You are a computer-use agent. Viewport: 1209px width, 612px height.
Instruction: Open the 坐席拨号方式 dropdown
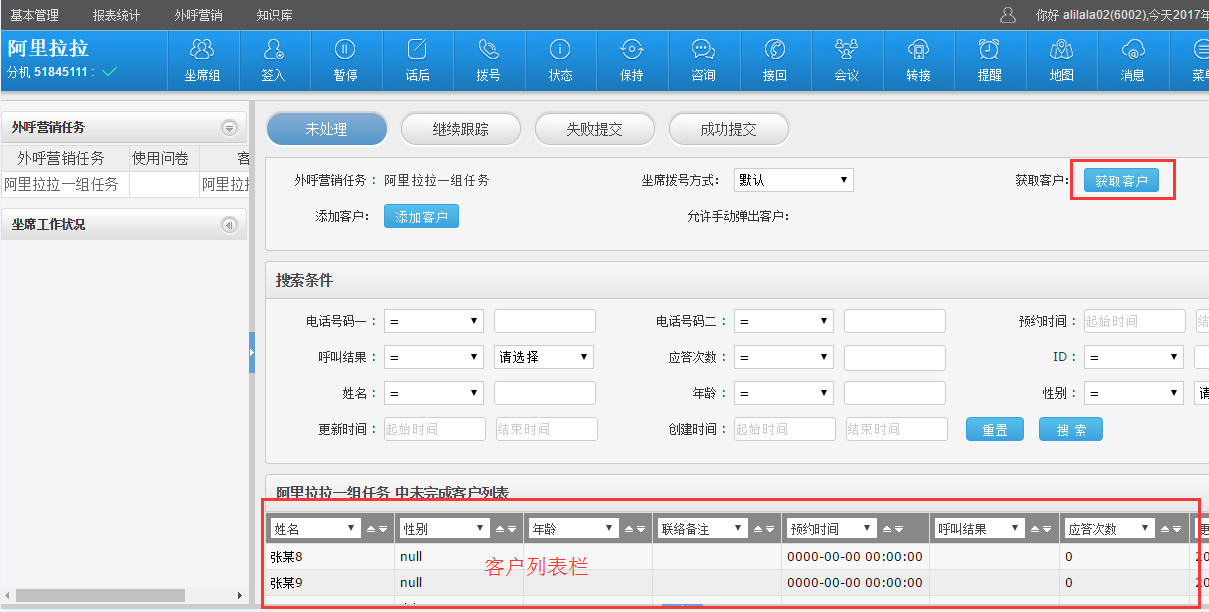pos(793,180)
